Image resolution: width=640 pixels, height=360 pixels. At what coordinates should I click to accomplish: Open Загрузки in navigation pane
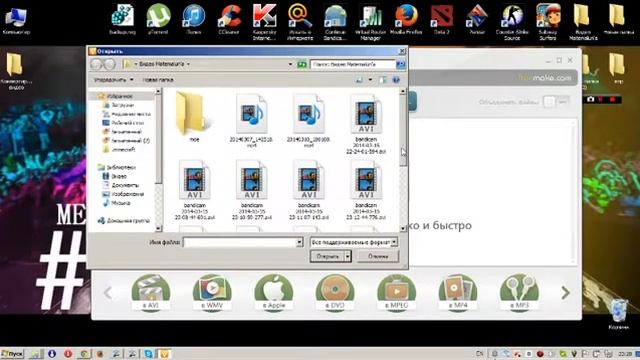pos(118,105)
